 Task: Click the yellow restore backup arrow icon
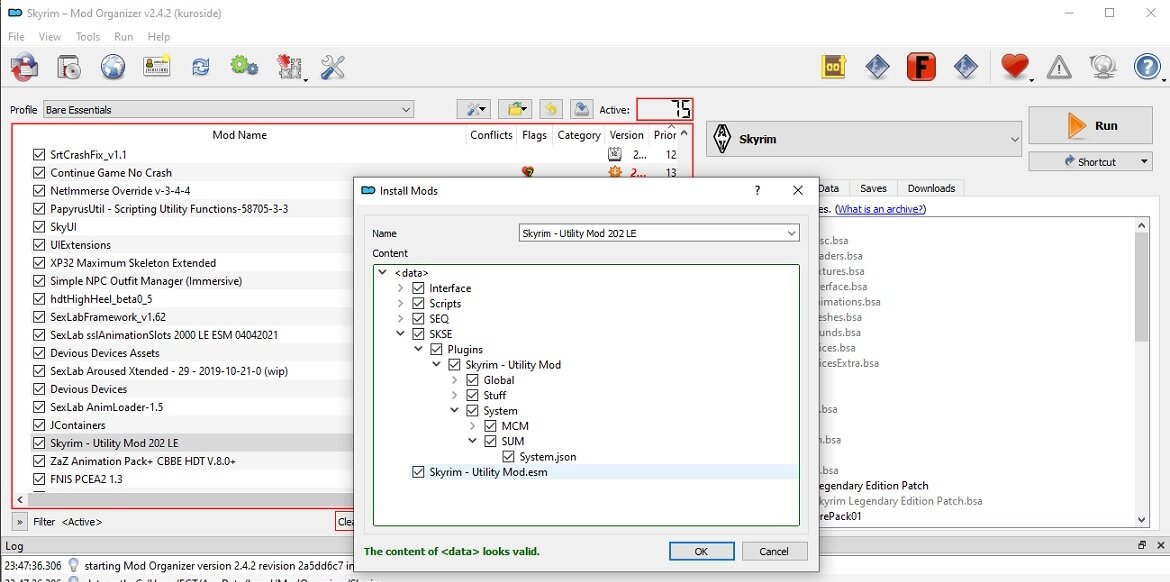(x=550, y=110)
